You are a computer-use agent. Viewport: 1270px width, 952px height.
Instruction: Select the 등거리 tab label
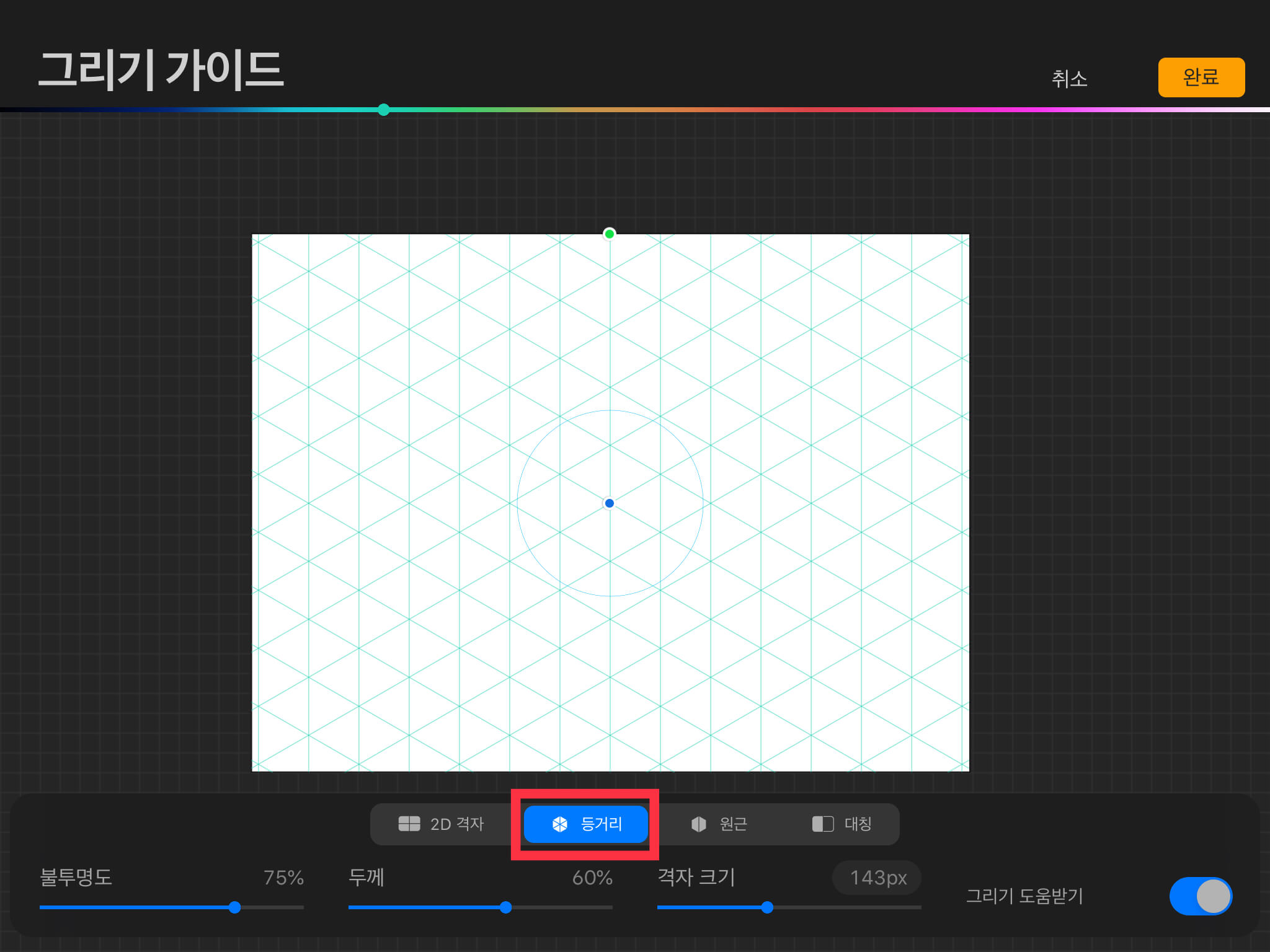pos(601,824)
